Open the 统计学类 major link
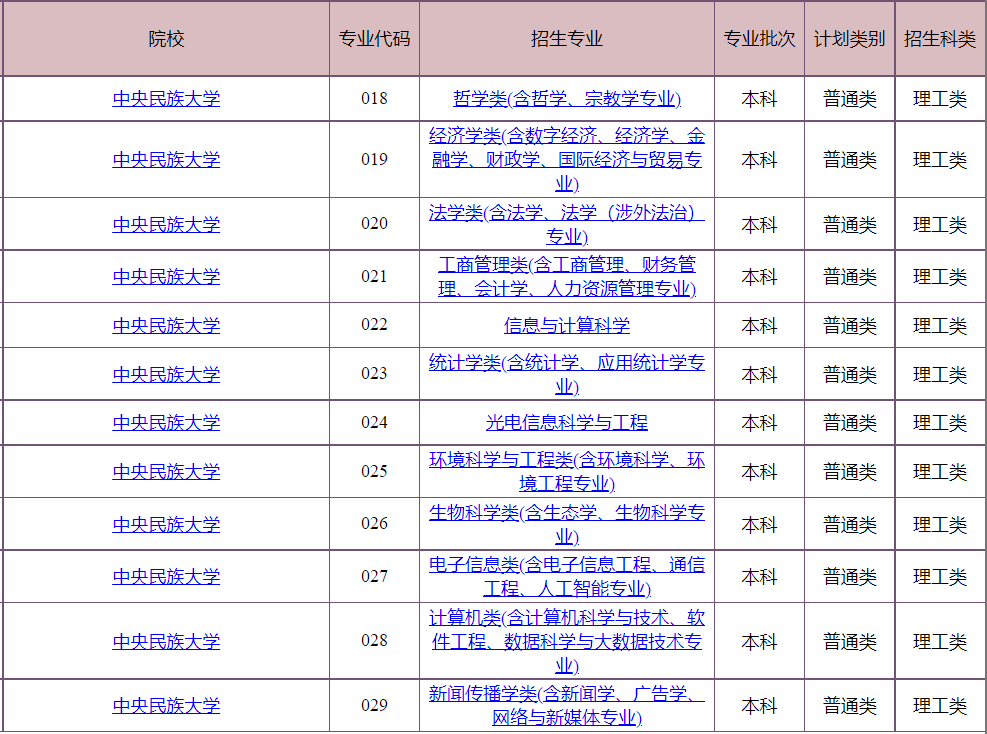987x734 pixels. [x=567, y=375]
